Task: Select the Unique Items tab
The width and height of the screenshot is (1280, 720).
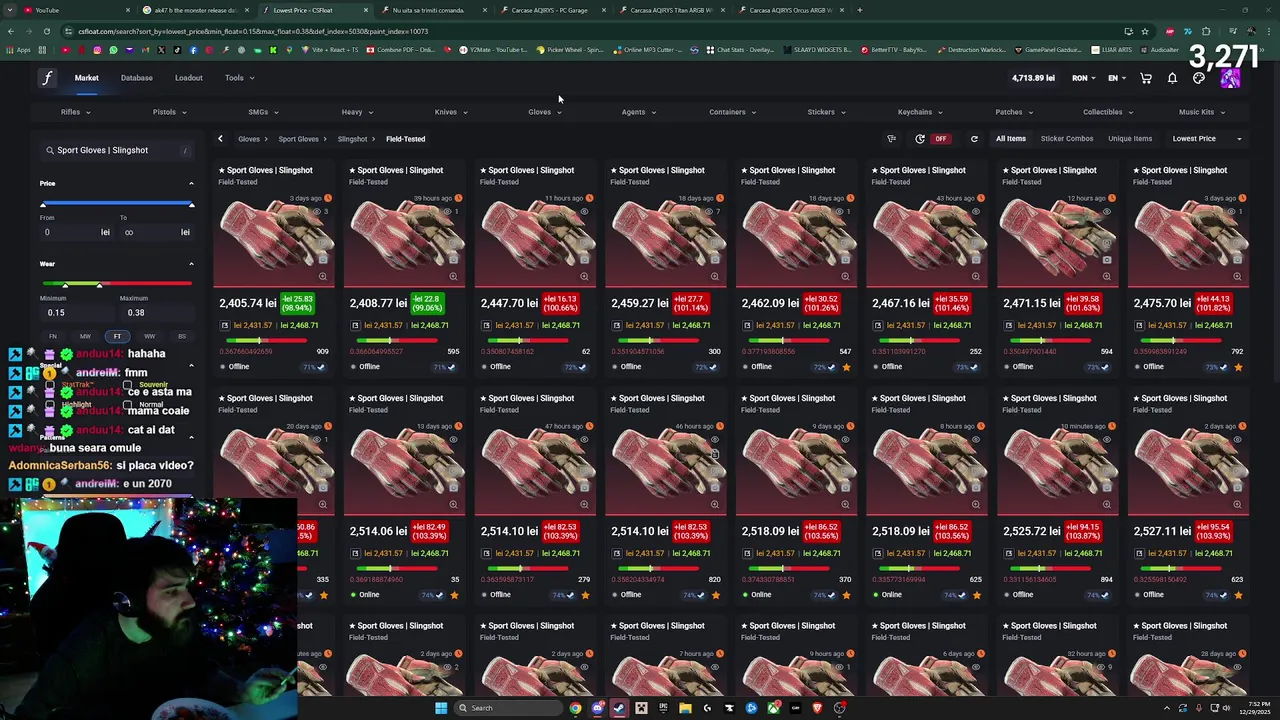Action: pos(1130,139)
